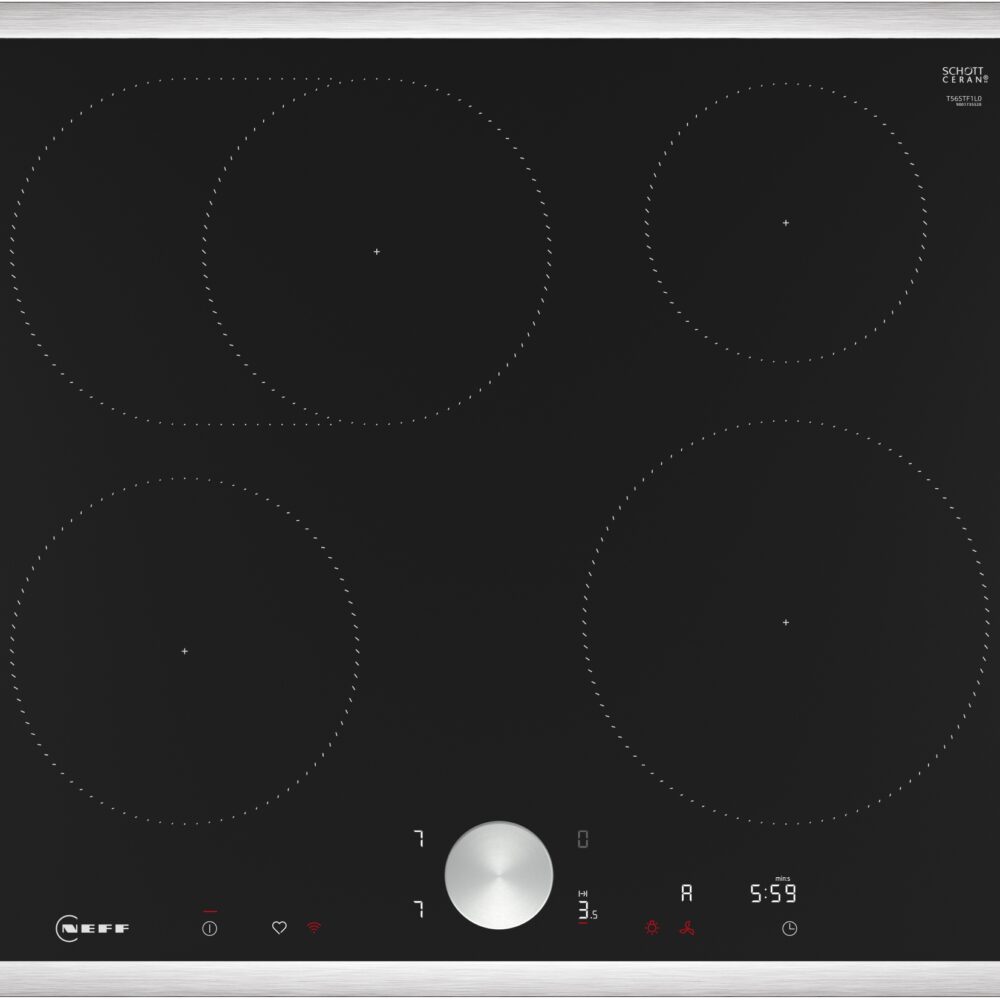The height and width of the screenshot is (1000, 1000).
Task: Select the upper-left "7" power level display
Action: (x=418, y=839)
